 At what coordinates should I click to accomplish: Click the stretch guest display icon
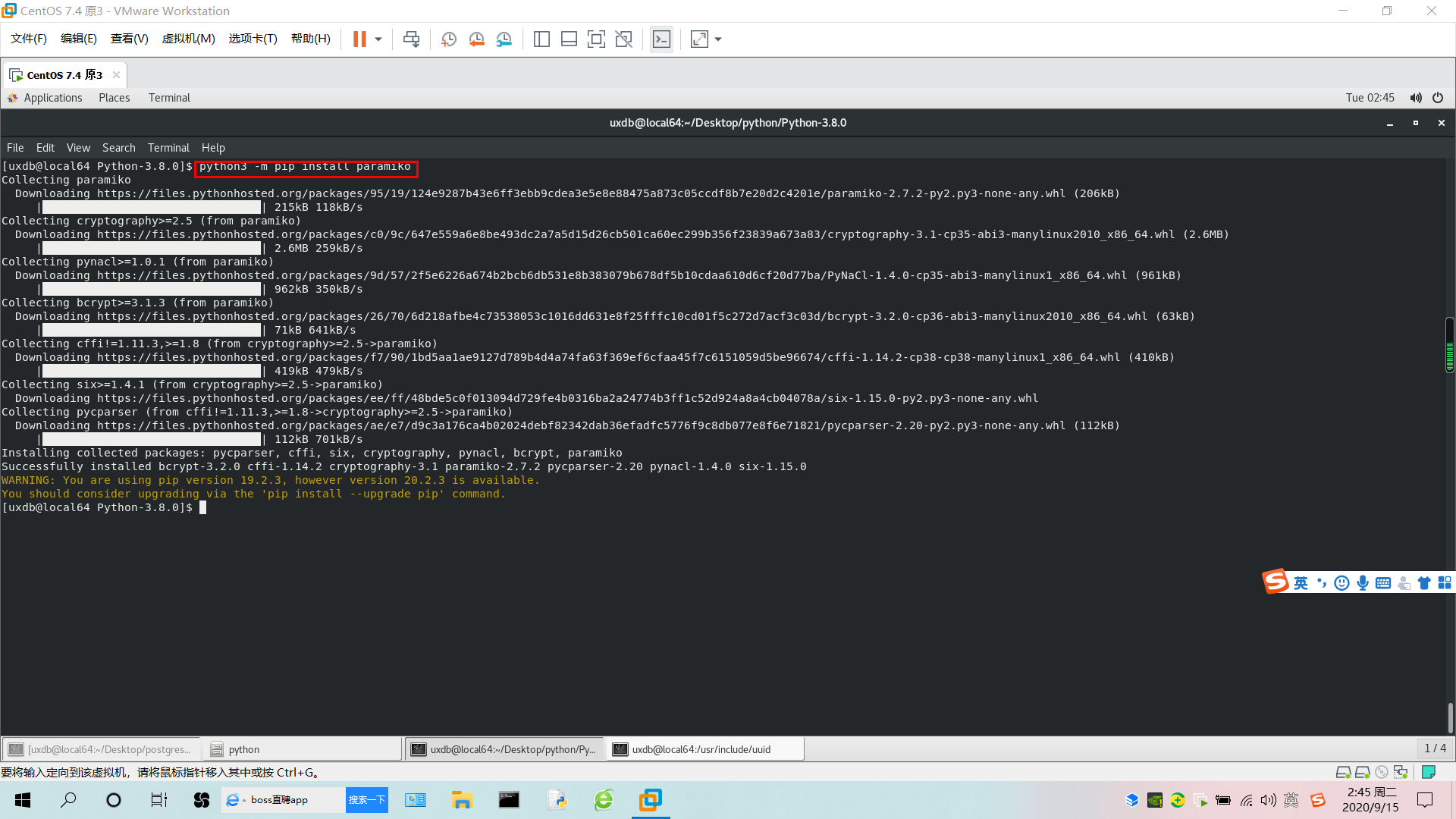[699, 39]
